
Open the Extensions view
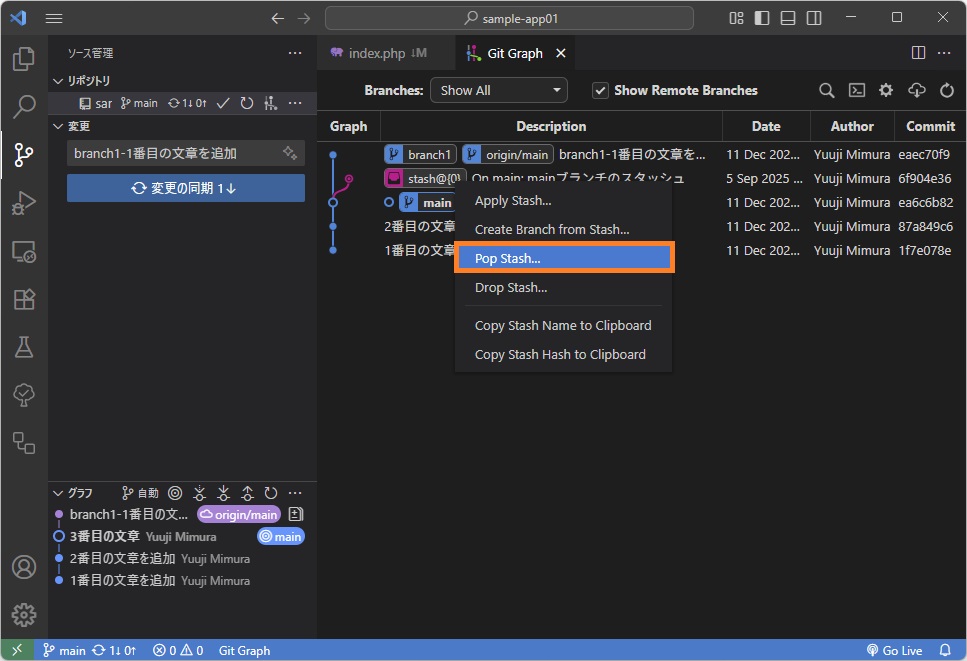24,299
